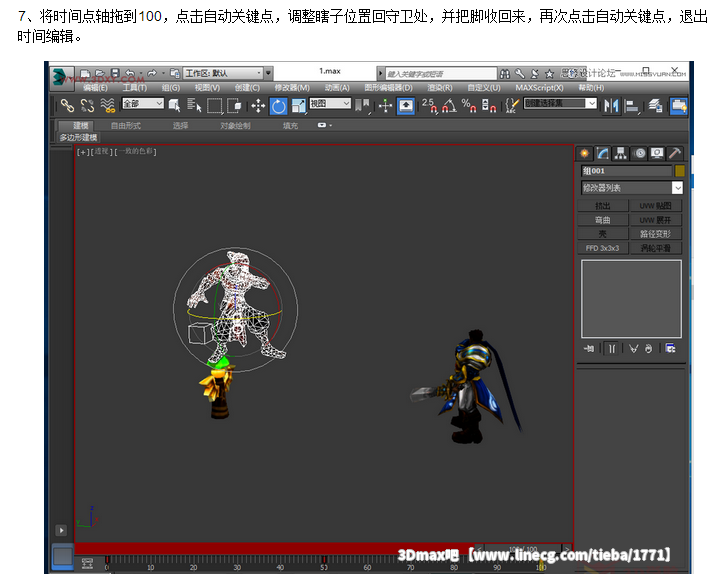Screen dimensions: 710x574
Task: Open Select by Name list tool
Action: (194, 105)
